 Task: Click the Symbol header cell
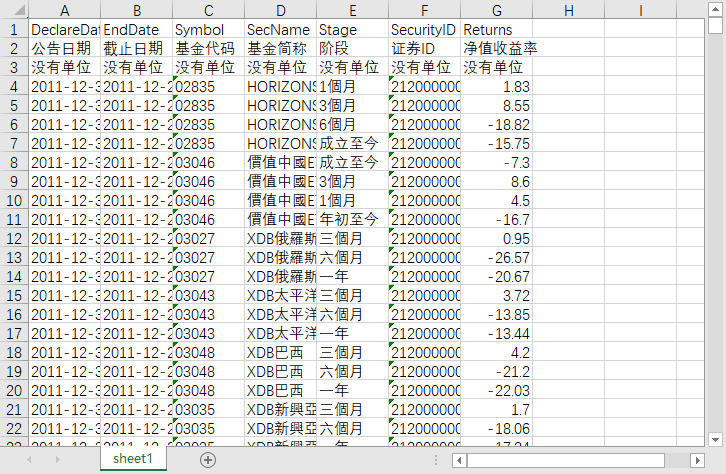[x=208, y=30]
